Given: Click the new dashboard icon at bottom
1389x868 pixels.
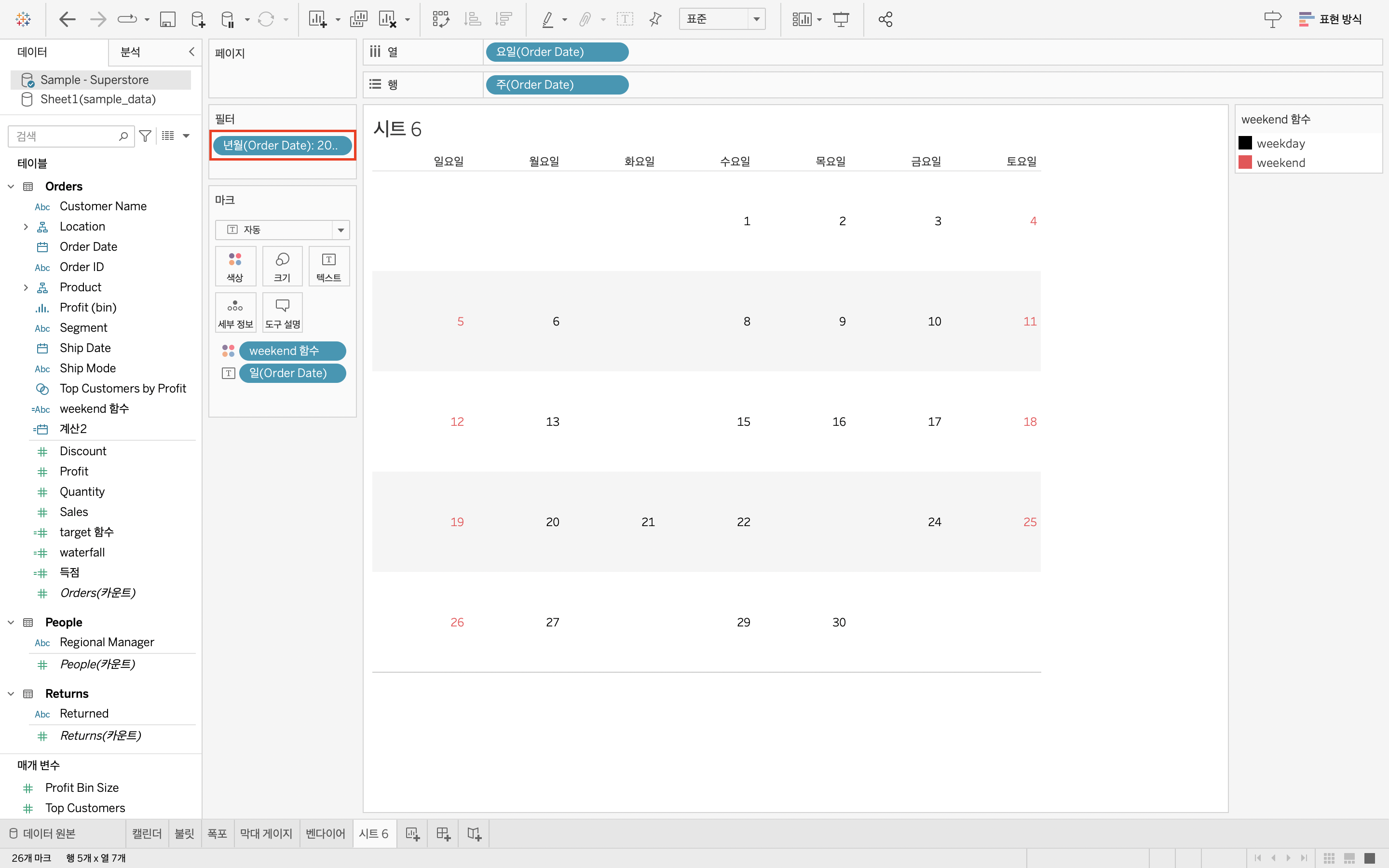Looking at the screenshot, I should (x=443, y=834).
